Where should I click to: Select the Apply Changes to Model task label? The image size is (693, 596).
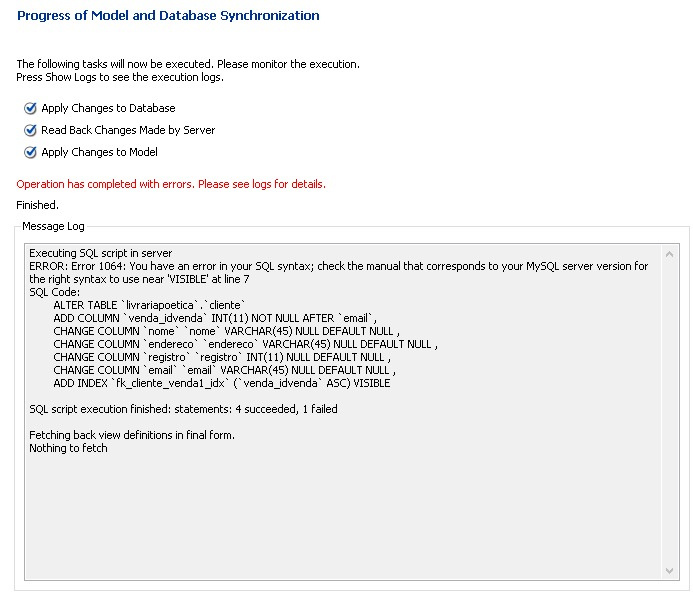click(99, 152)
